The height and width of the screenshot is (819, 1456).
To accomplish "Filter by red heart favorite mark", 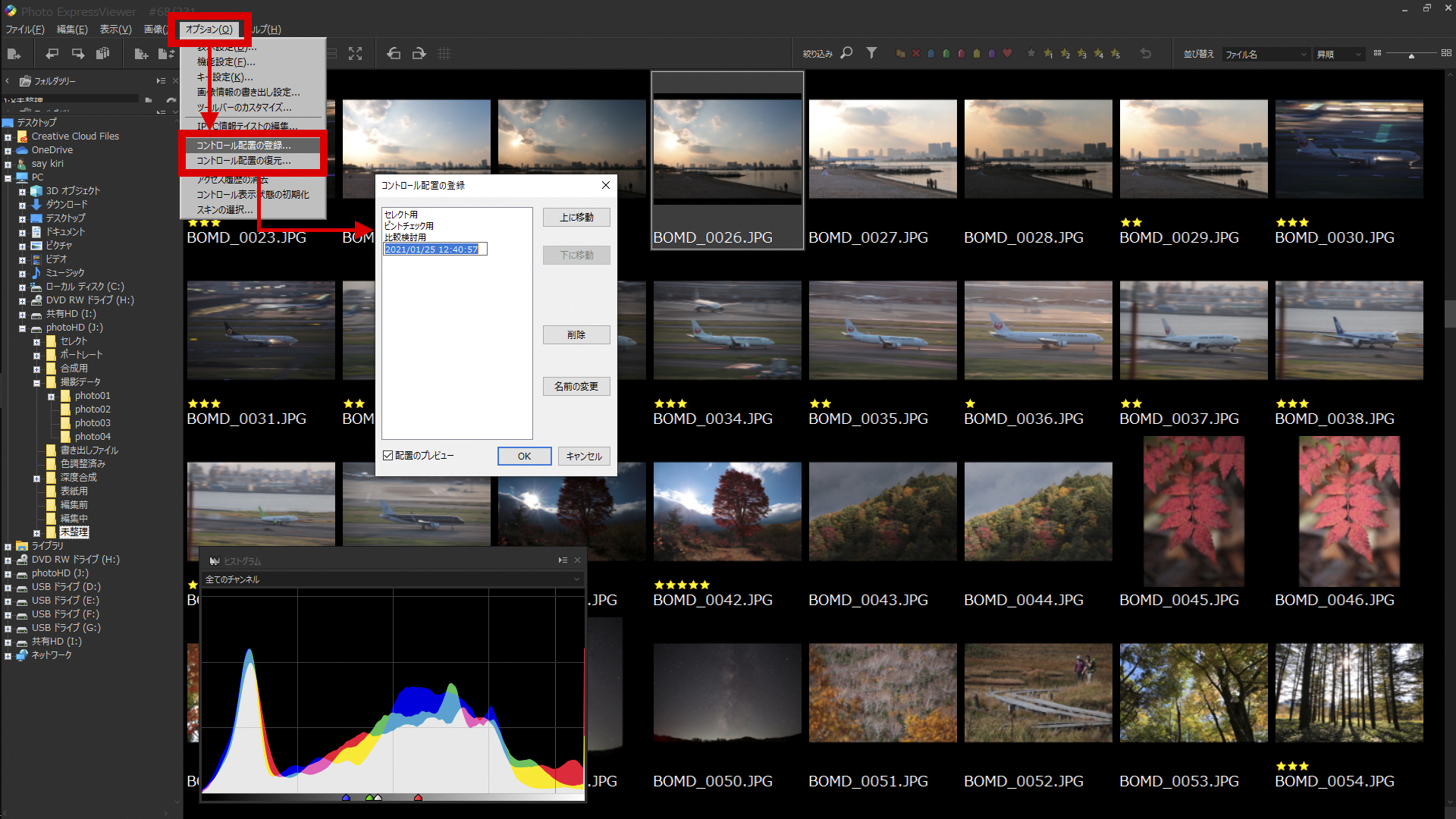I will point(1007,53).
